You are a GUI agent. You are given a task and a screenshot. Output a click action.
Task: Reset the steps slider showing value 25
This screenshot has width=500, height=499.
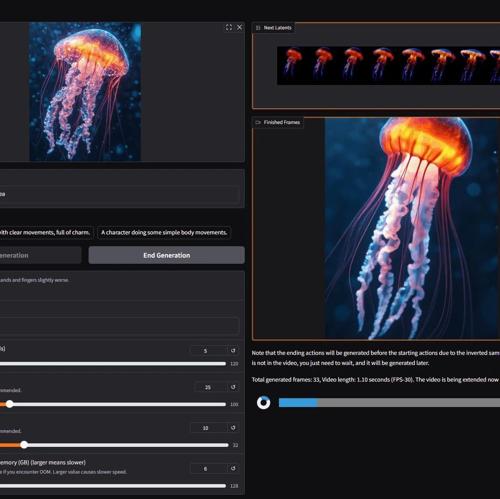[x=233, y=387]
